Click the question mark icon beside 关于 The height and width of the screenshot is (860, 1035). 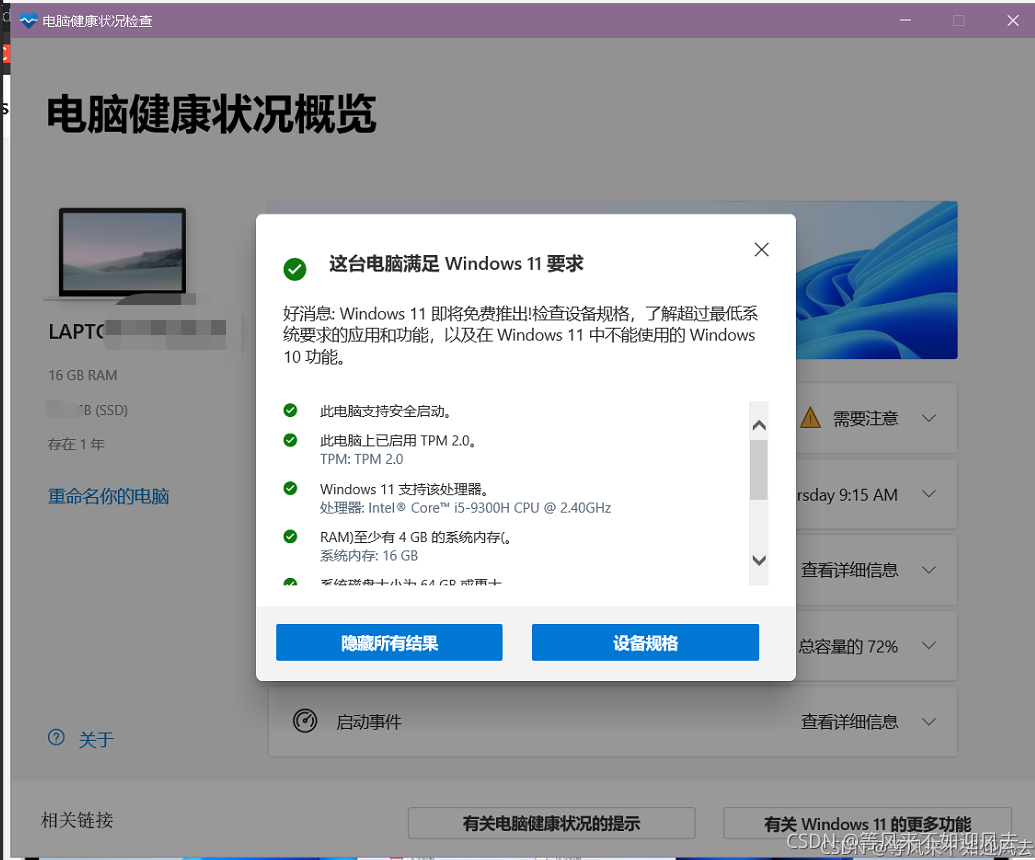57,737
